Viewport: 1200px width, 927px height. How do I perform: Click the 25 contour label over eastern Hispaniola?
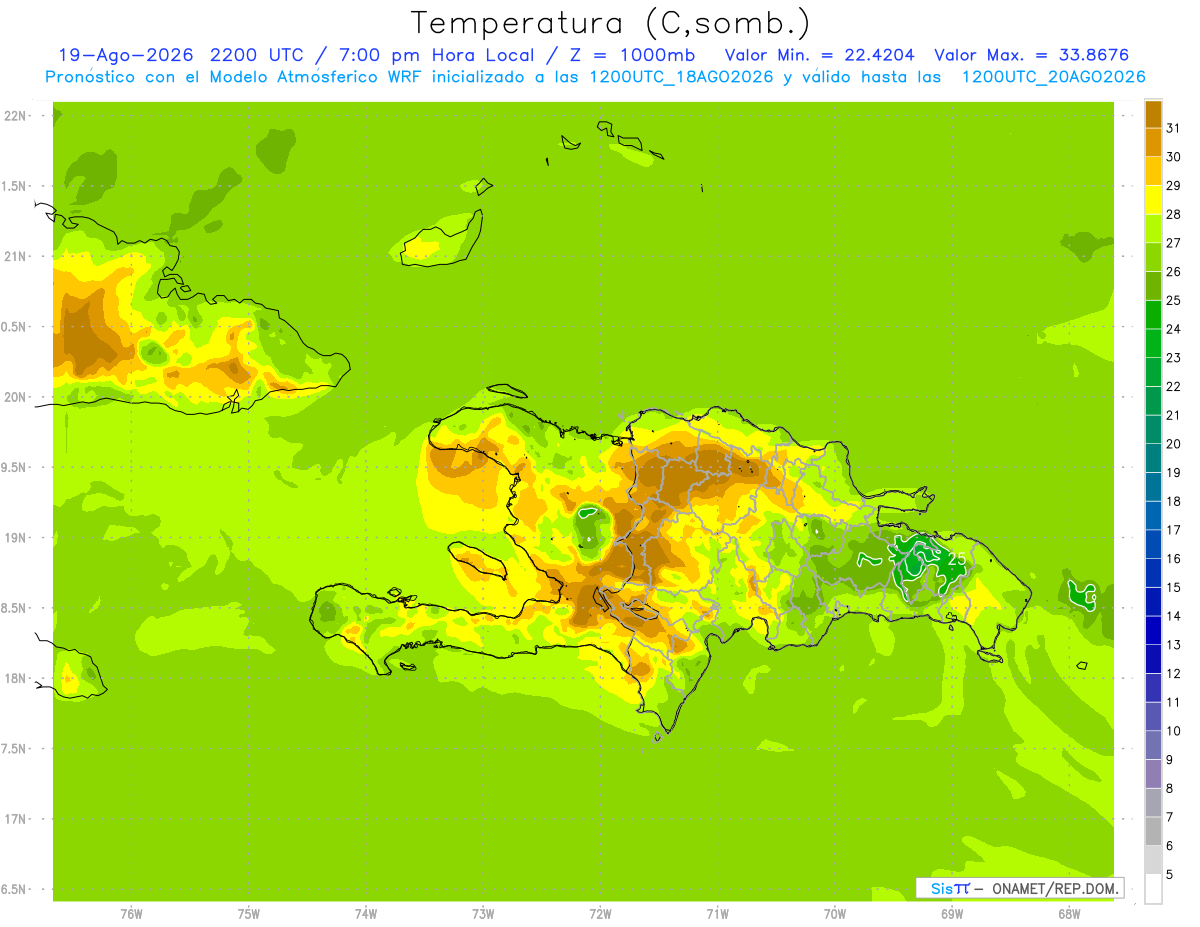click(957, 558)
